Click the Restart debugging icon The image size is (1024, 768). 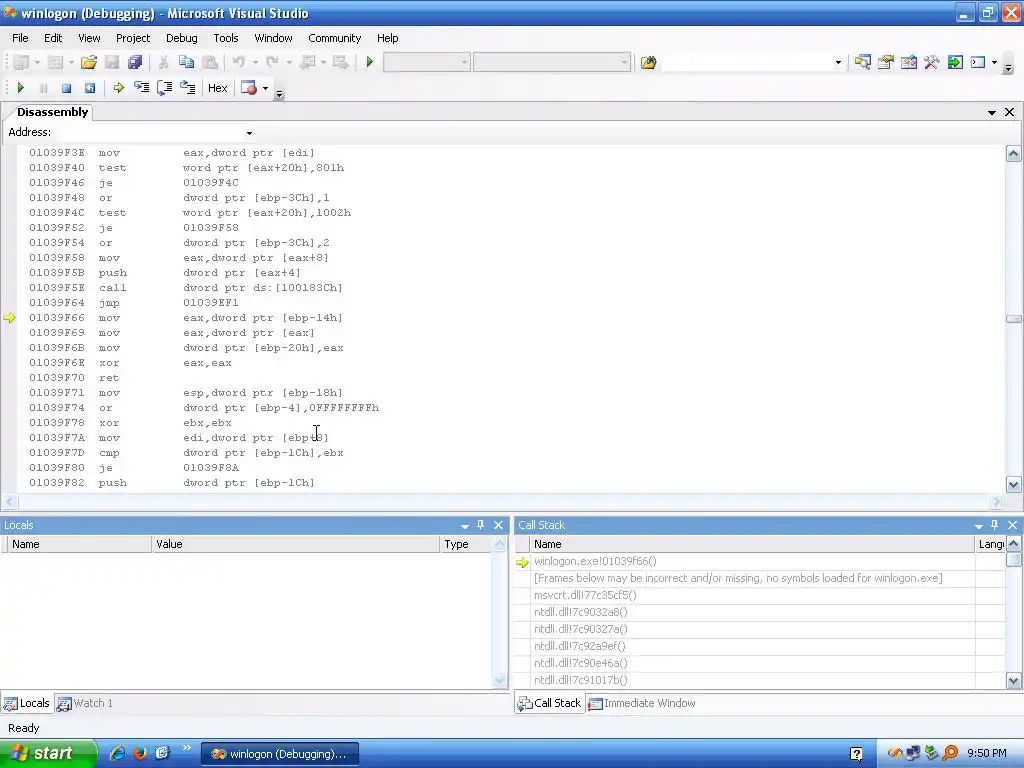pyautogui.click(x=90, y=88)
